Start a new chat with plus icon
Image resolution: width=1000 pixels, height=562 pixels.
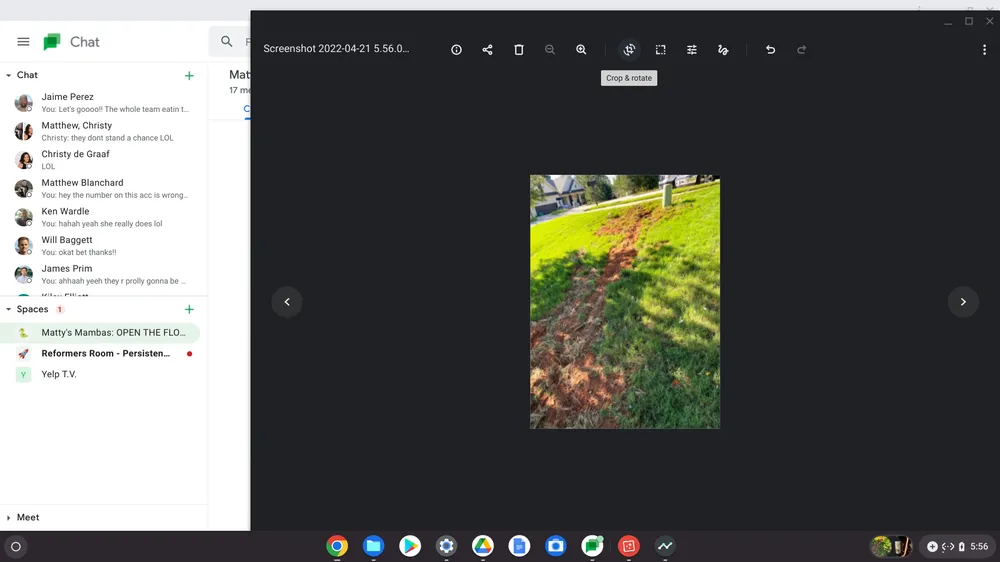189,76
